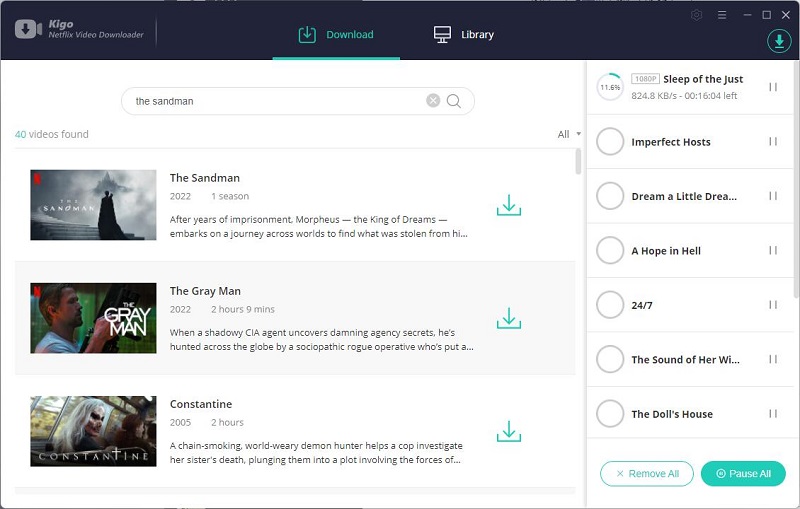Click The Doll's House title
The height and width of the screenshot is (509, 800).
[672, 414]
